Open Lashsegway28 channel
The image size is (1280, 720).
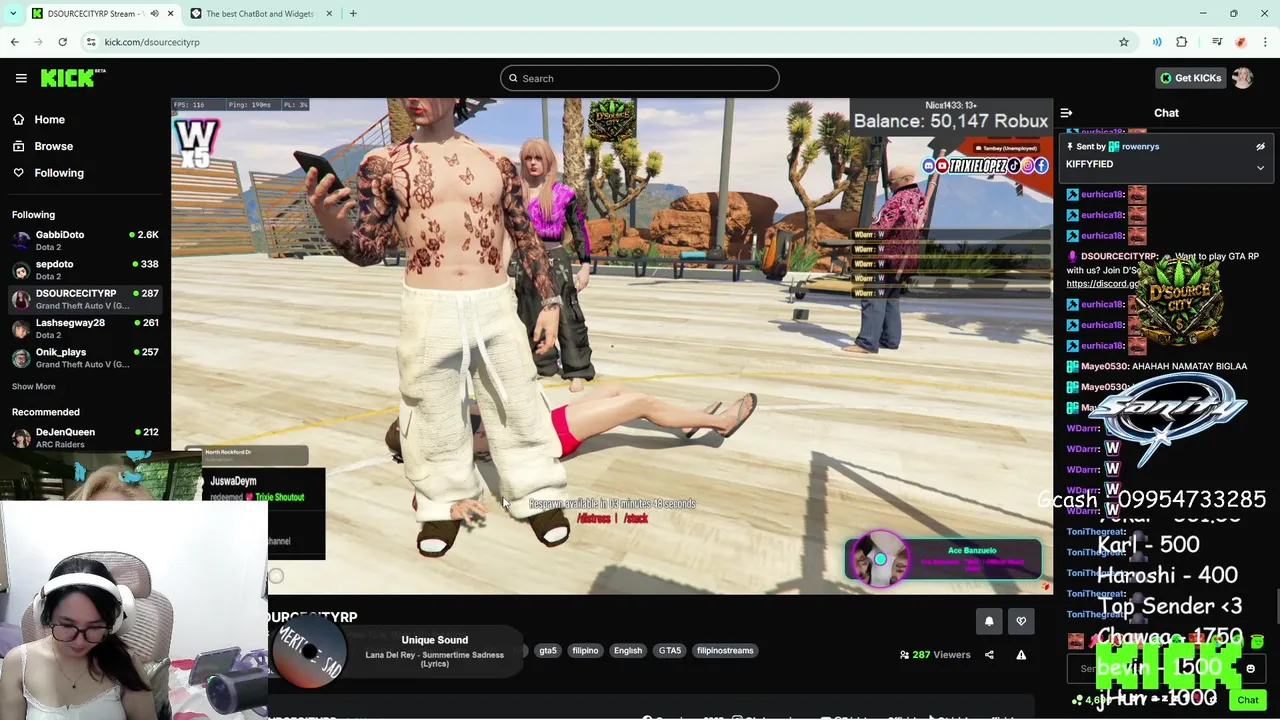85,328
